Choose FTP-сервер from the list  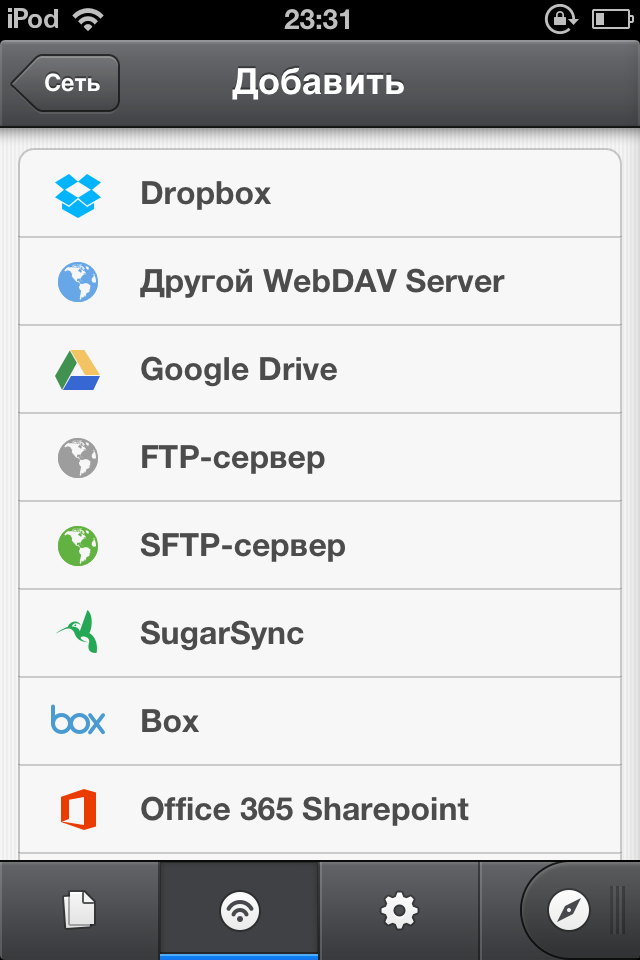pyautogui.click(x=320, y=457)
